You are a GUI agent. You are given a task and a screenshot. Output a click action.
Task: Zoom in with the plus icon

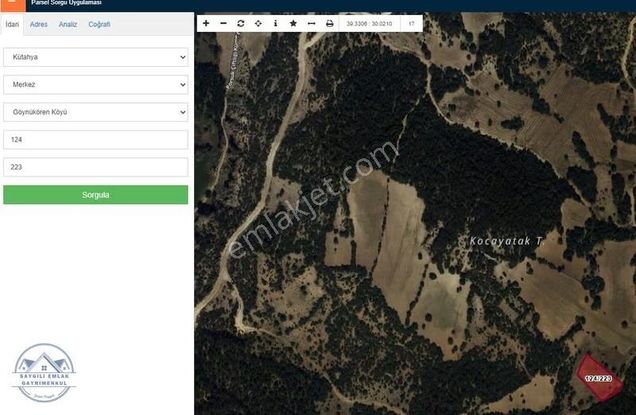click(x=206, y=23)
